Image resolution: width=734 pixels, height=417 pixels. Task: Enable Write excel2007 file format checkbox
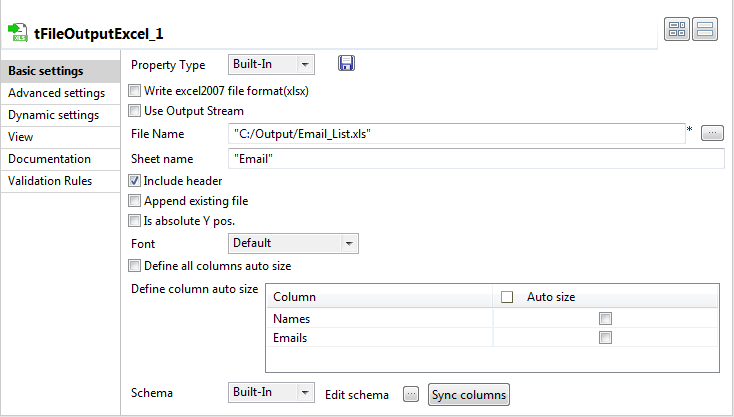[x=135, y=91]
